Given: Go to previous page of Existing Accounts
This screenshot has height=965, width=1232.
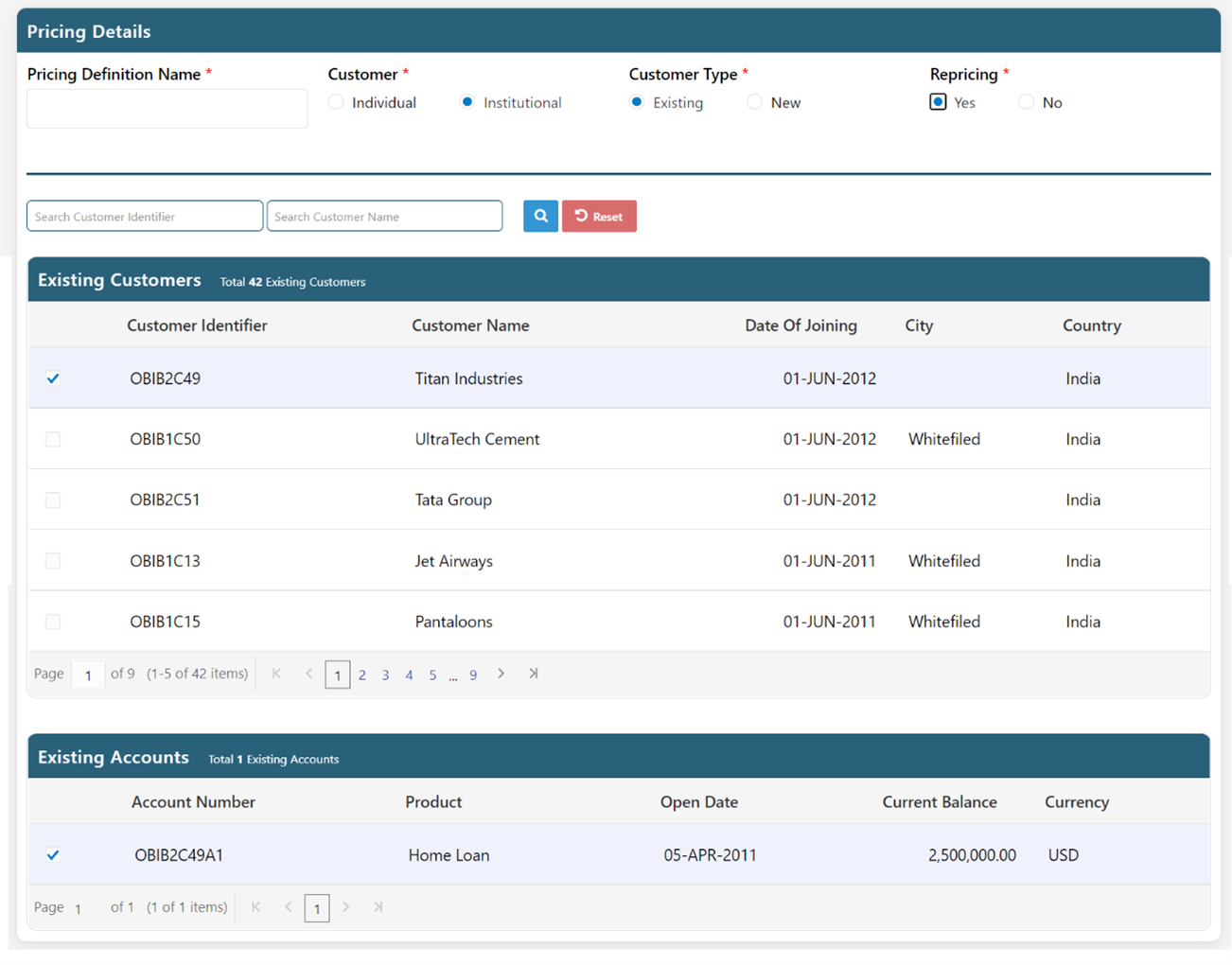Looking at the screenshot, I should 288,907.
